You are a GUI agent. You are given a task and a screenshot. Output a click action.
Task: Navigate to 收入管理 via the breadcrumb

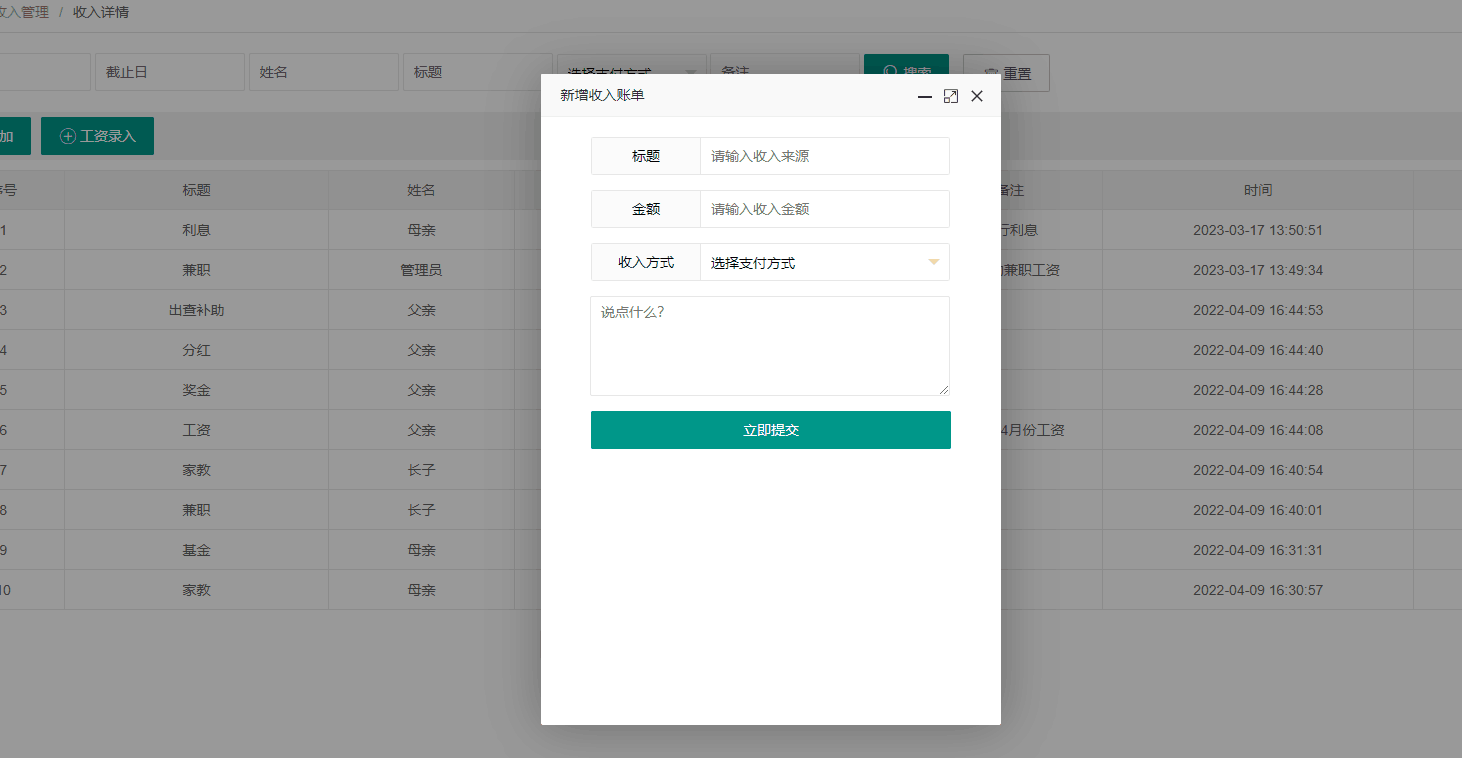tap(20, 12)
